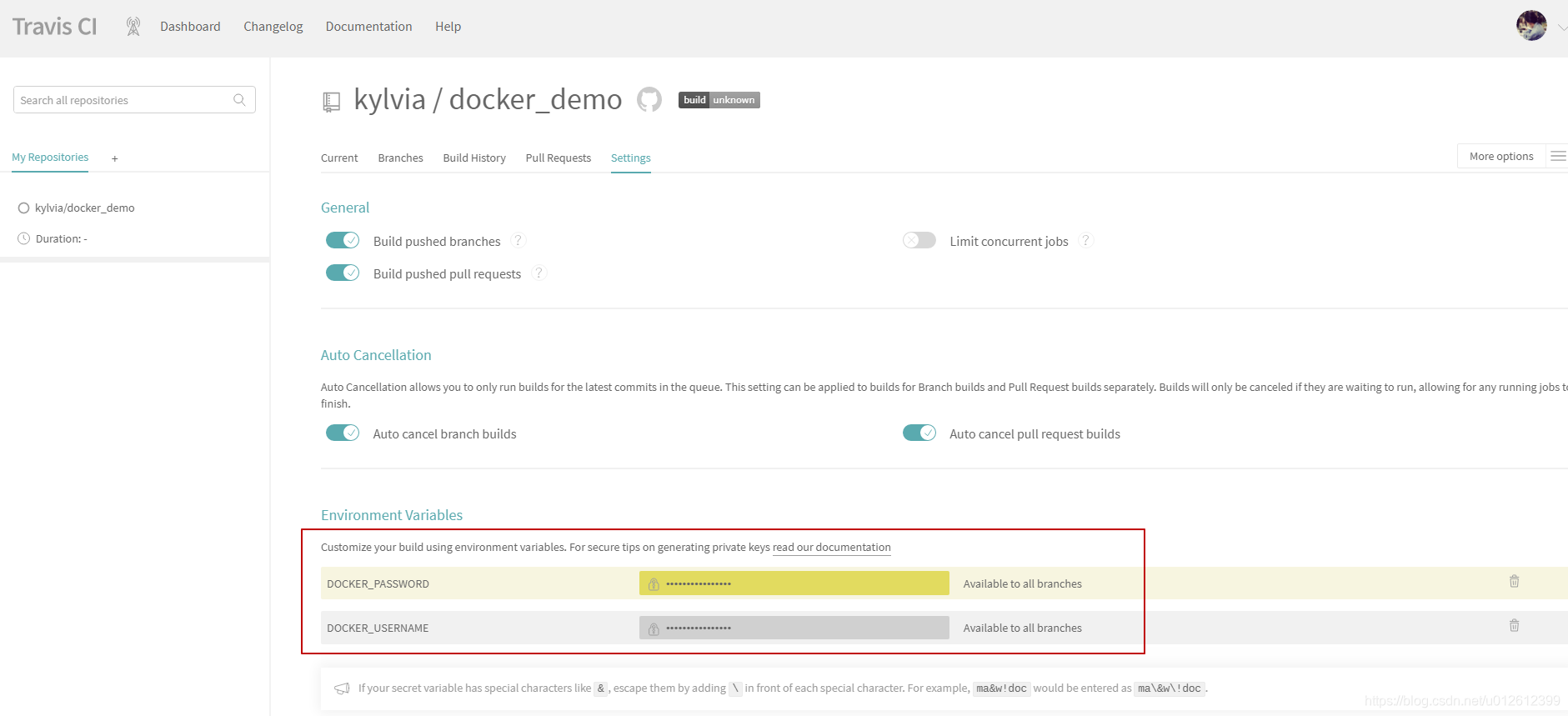Viewport: 1568px width, 716px height.
Task: Open the Build History tab
Action: (474, 158)
